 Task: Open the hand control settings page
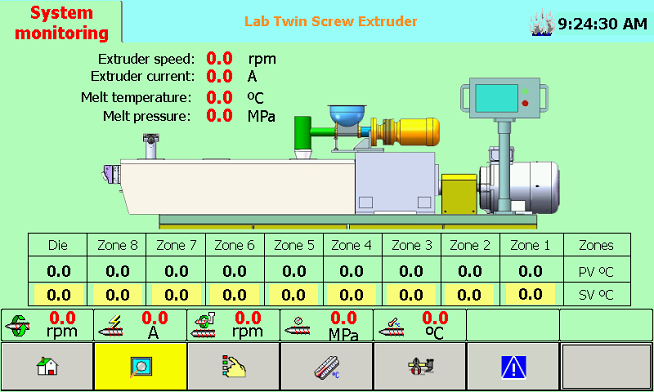click(234, 367)
